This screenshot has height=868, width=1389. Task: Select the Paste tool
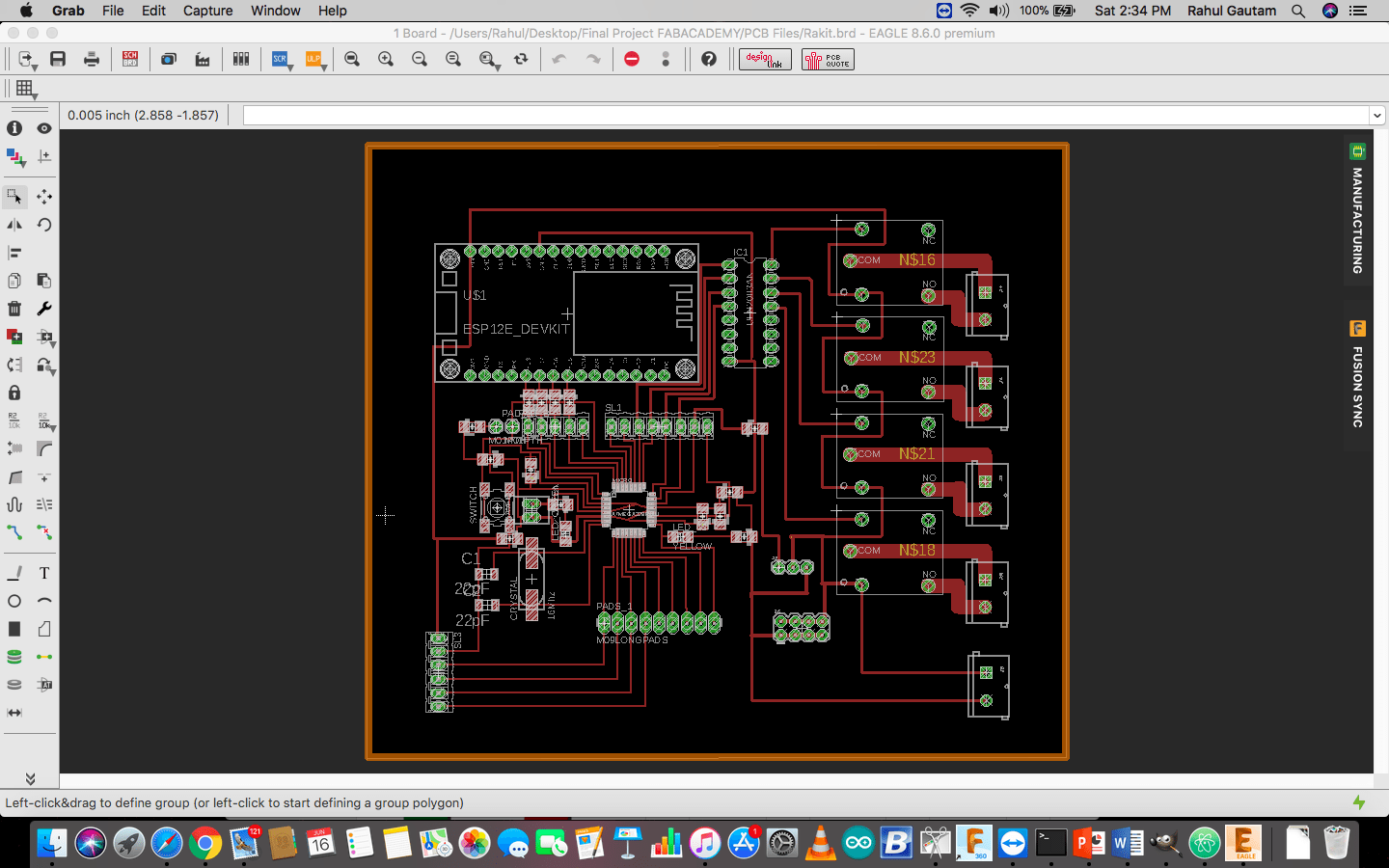pos(44,281)
